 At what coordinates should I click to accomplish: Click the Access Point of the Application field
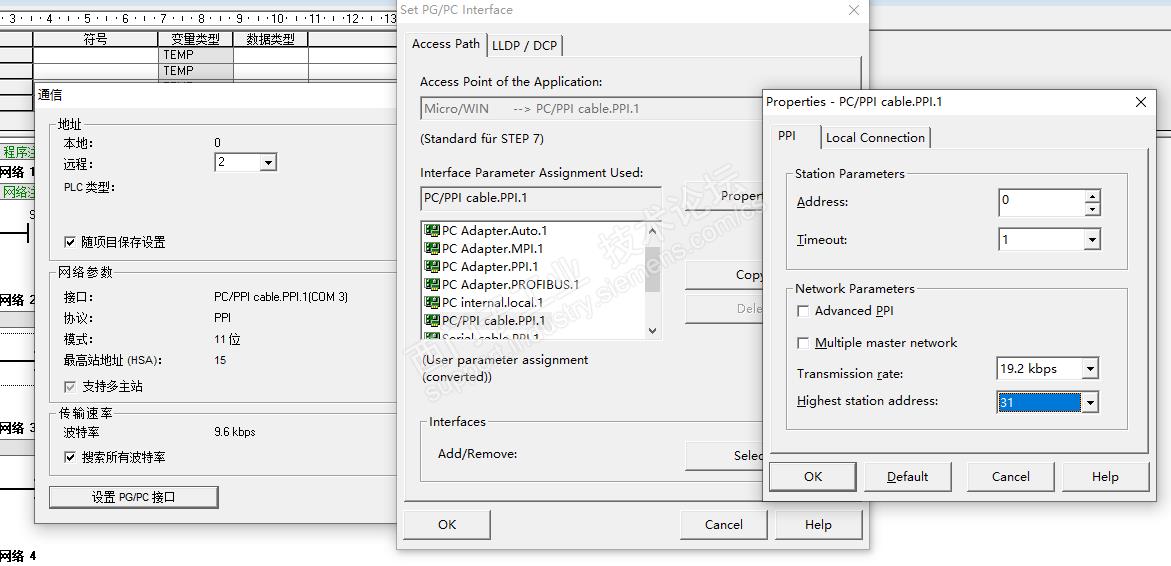click(591, 108)
